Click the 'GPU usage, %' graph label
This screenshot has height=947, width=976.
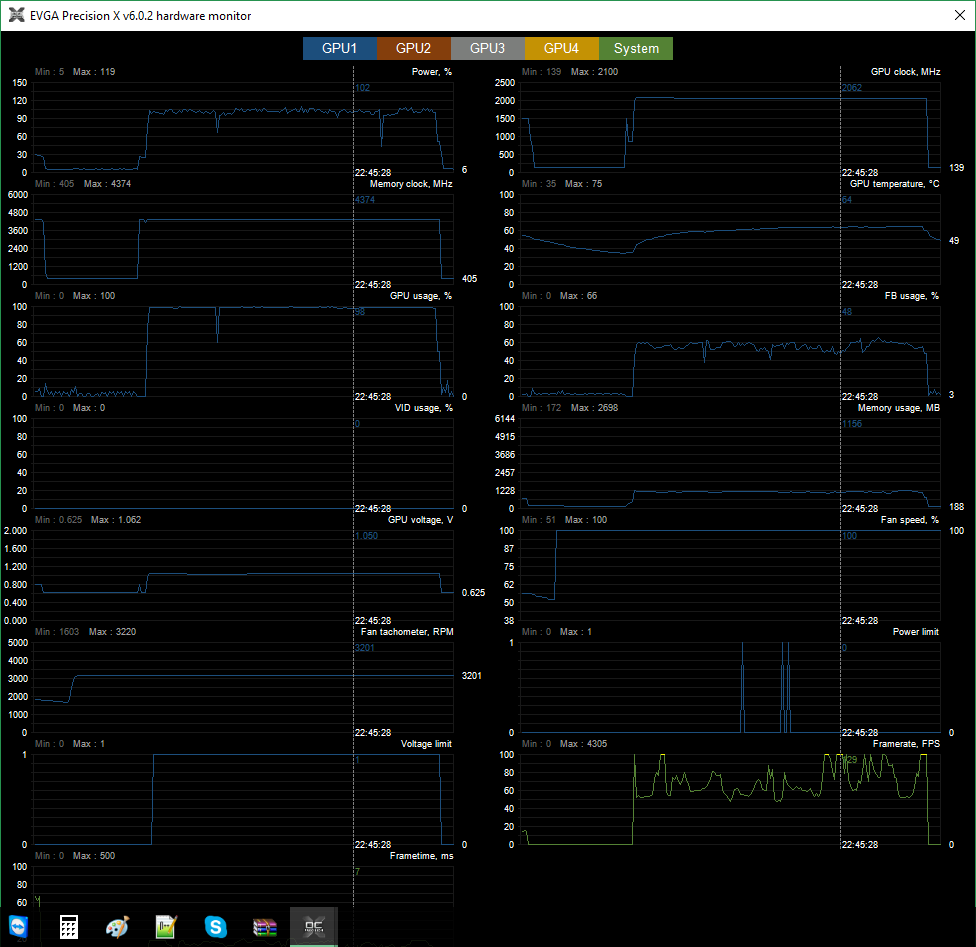(421, 296)
